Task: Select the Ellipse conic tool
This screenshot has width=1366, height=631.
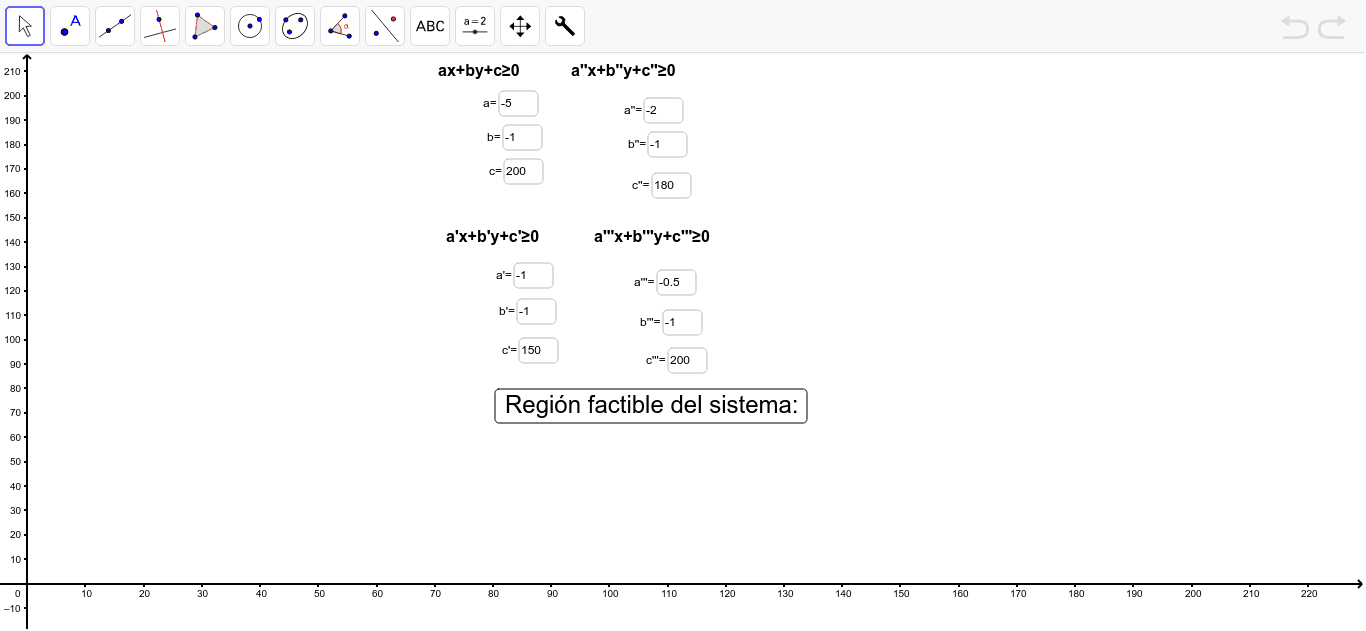Action: click(295, 26)
